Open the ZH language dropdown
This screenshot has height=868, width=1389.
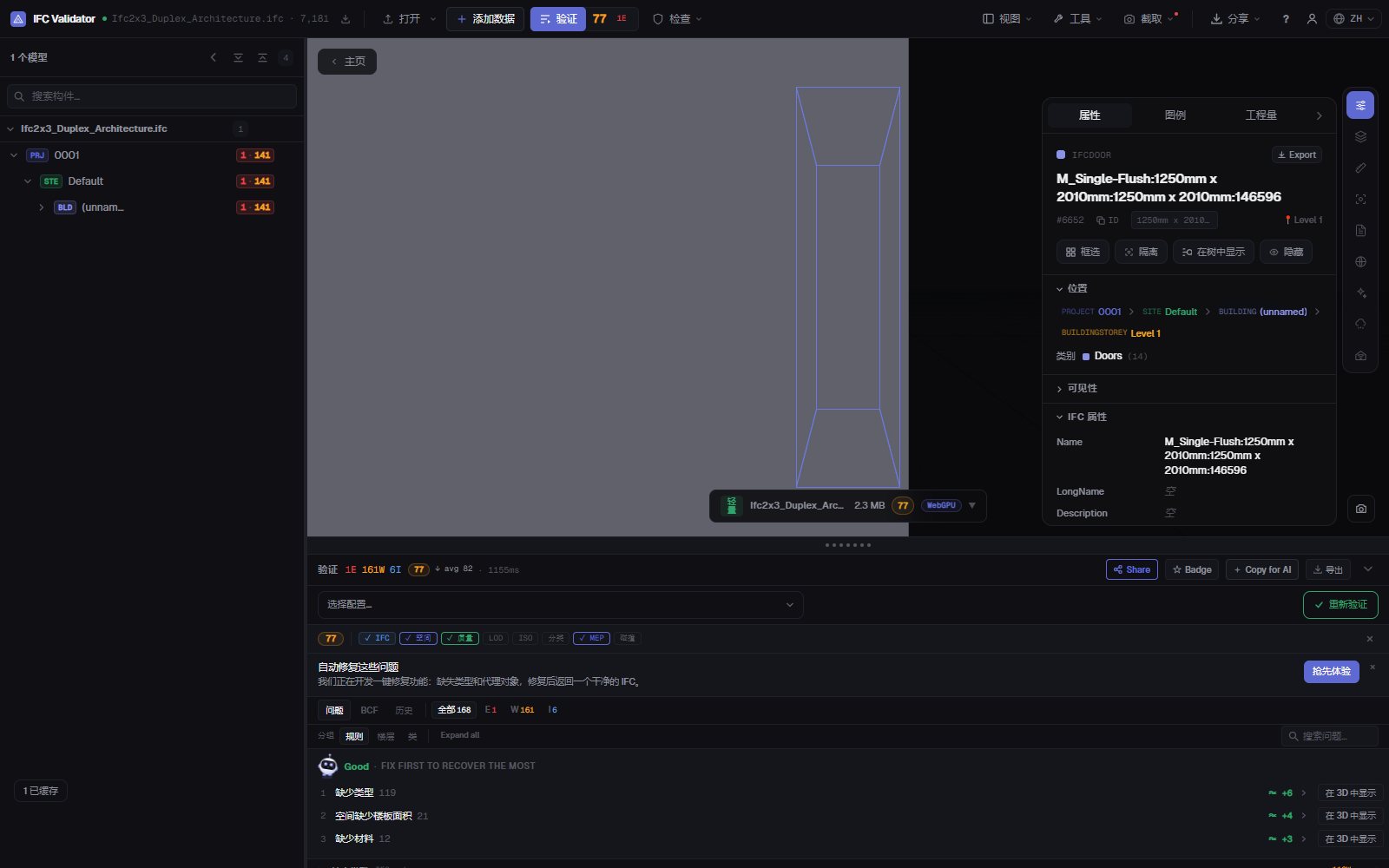pos(1353,19)
